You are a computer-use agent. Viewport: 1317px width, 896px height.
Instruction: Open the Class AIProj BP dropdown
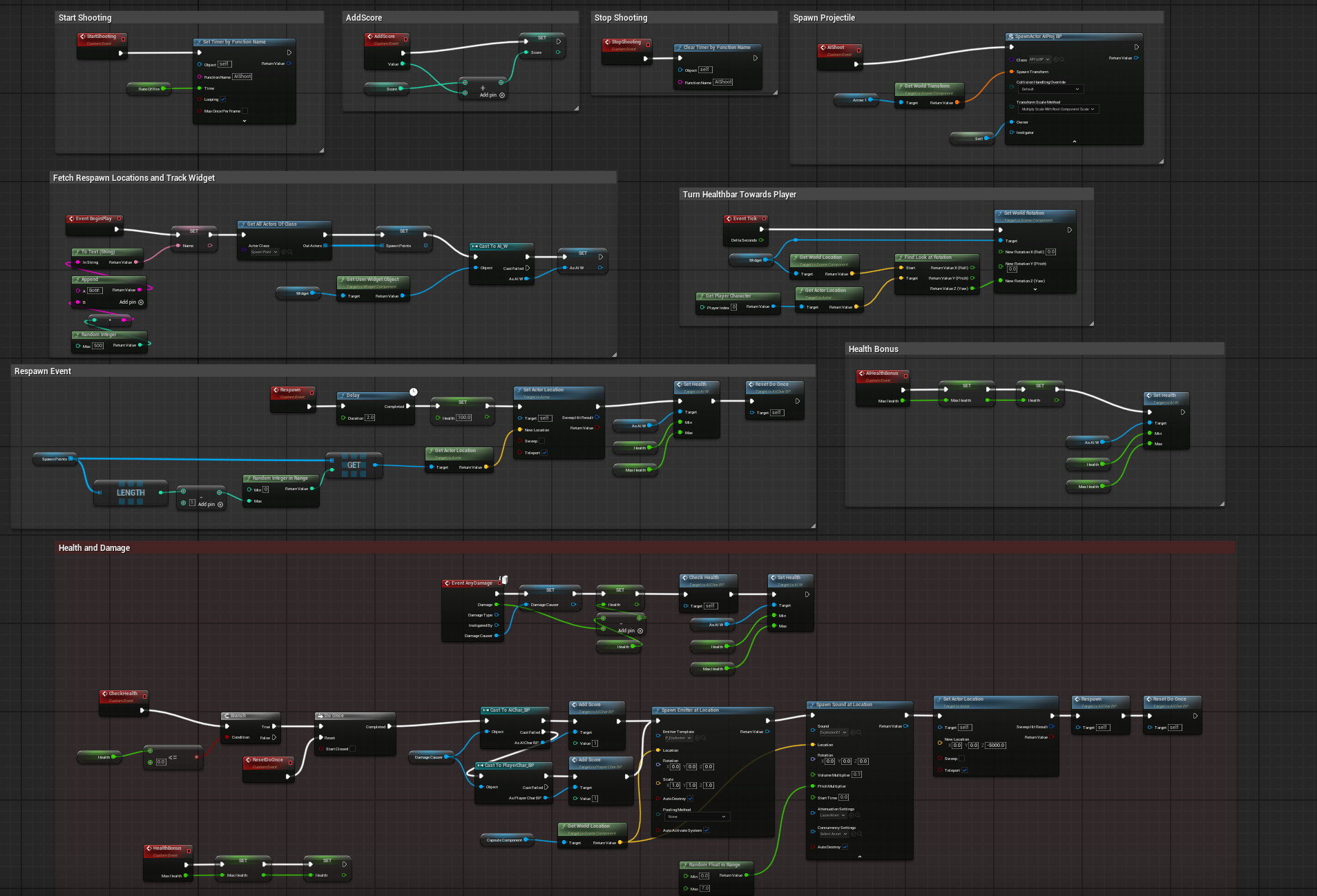pyautogui.click(x=1039, y=59)
